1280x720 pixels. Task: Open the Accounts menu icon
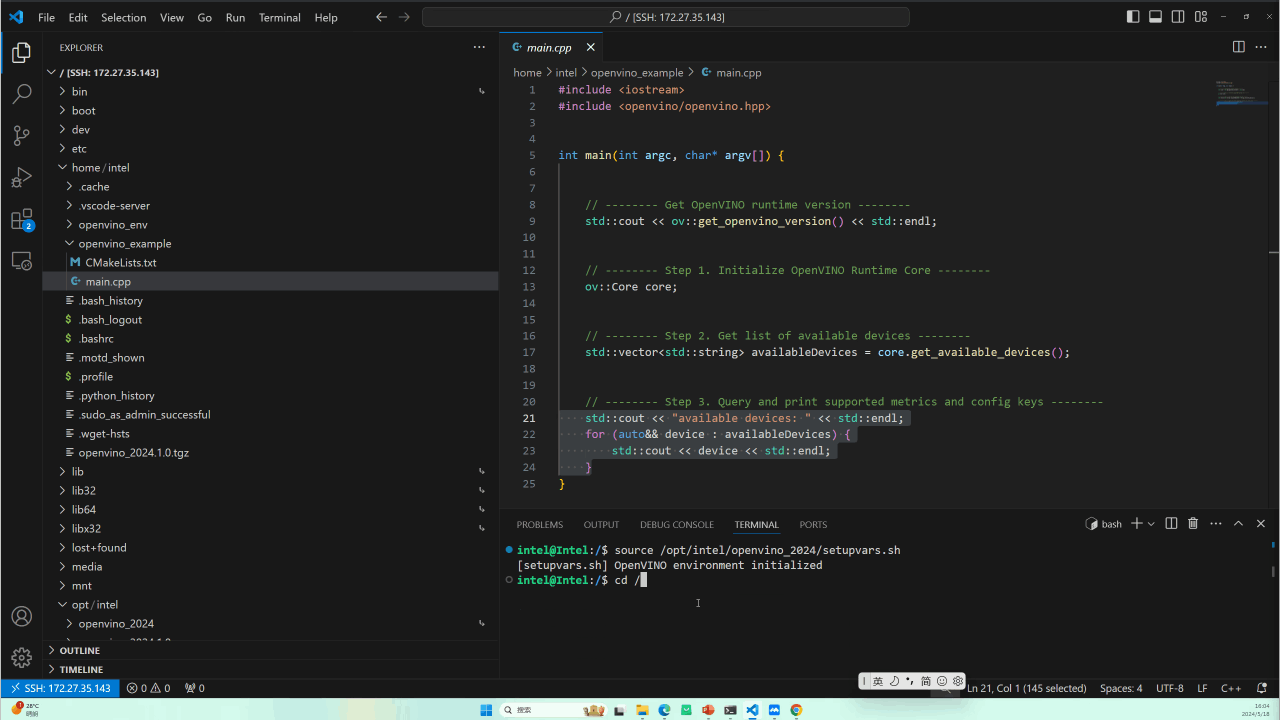point(21,616)
